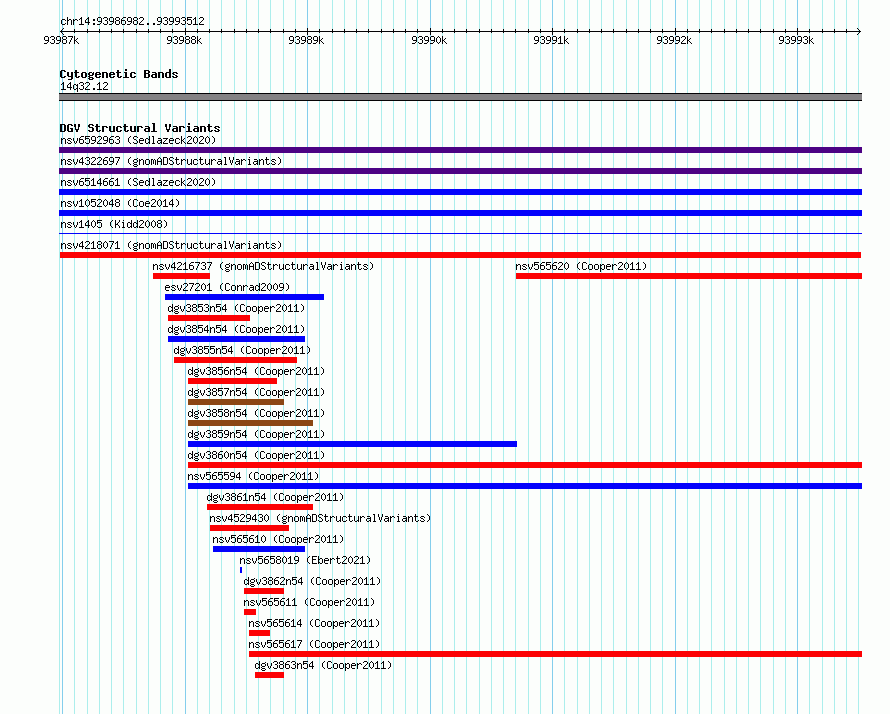Click the purple bar under nsv4322697
This screenshot has height=714, width=890.
pos(460,171)
